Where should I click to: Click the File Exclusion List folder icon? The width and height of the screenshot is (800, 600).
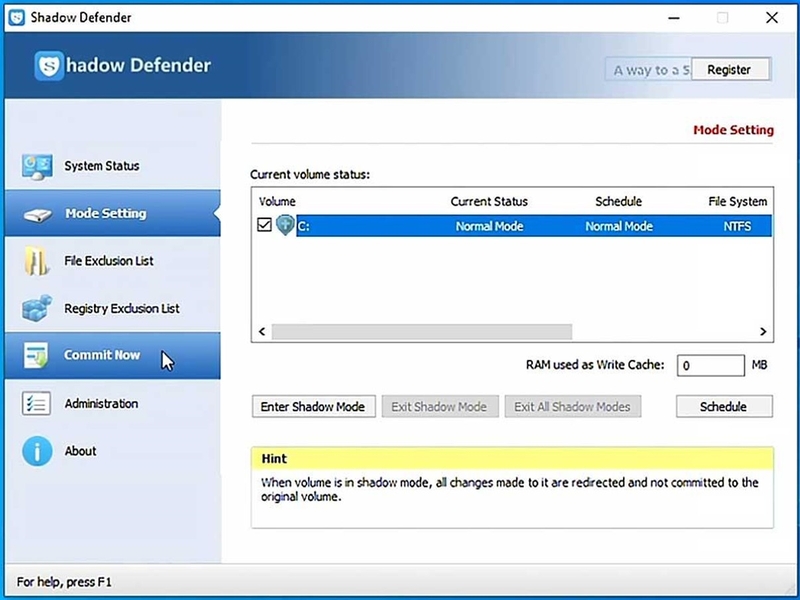click(36, 261)
